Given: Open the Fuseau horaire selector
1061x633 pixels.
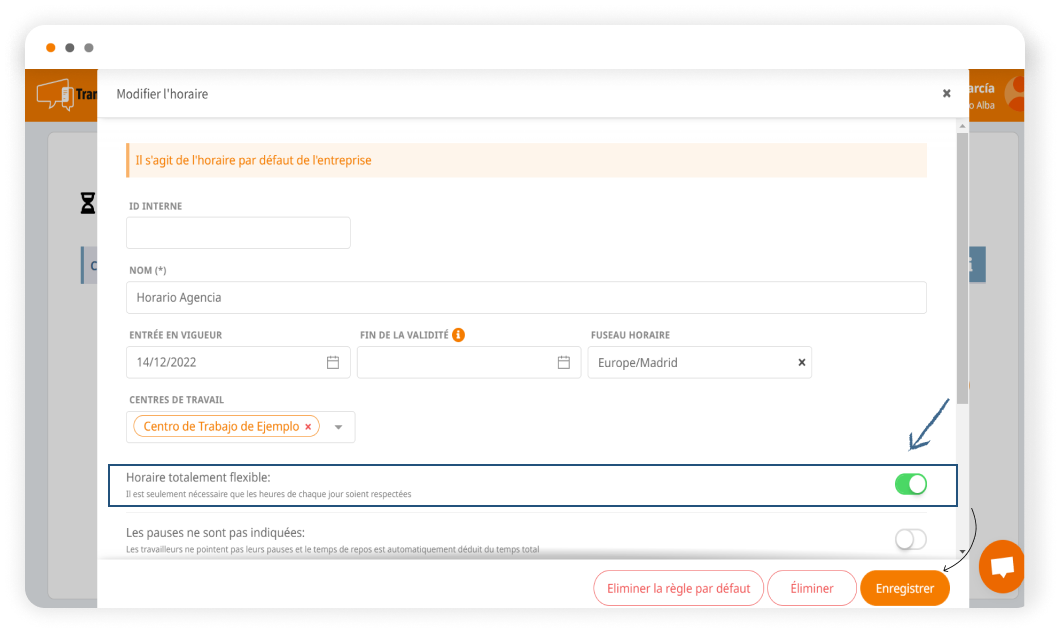Looking at the screenshot, I should coord(690,362).
